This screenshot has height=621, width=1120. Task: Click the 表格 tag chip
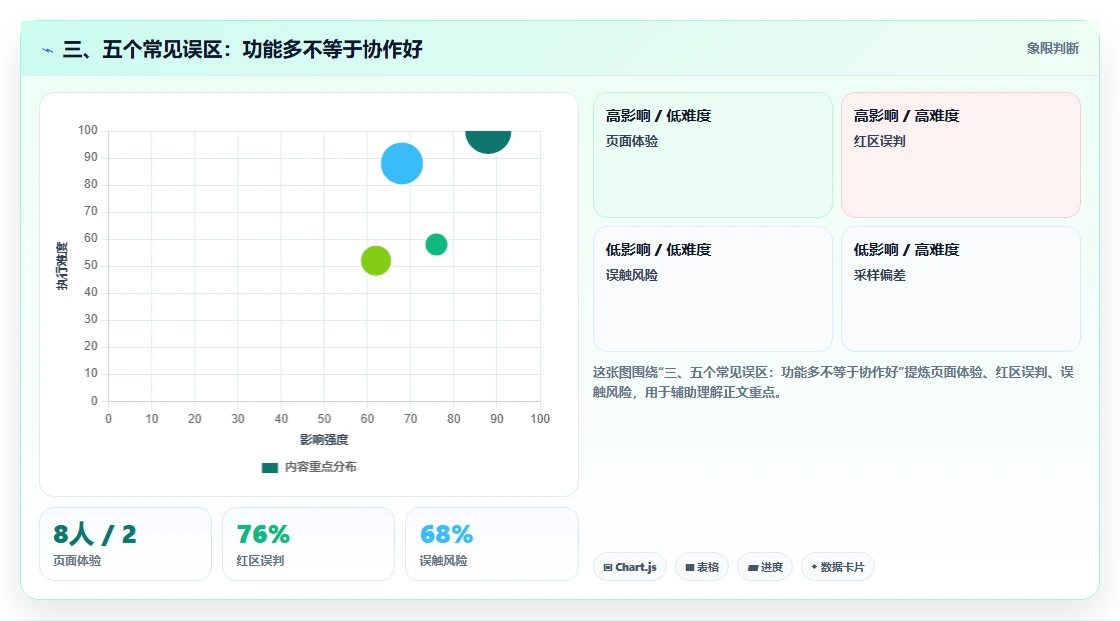click(702, 567)
